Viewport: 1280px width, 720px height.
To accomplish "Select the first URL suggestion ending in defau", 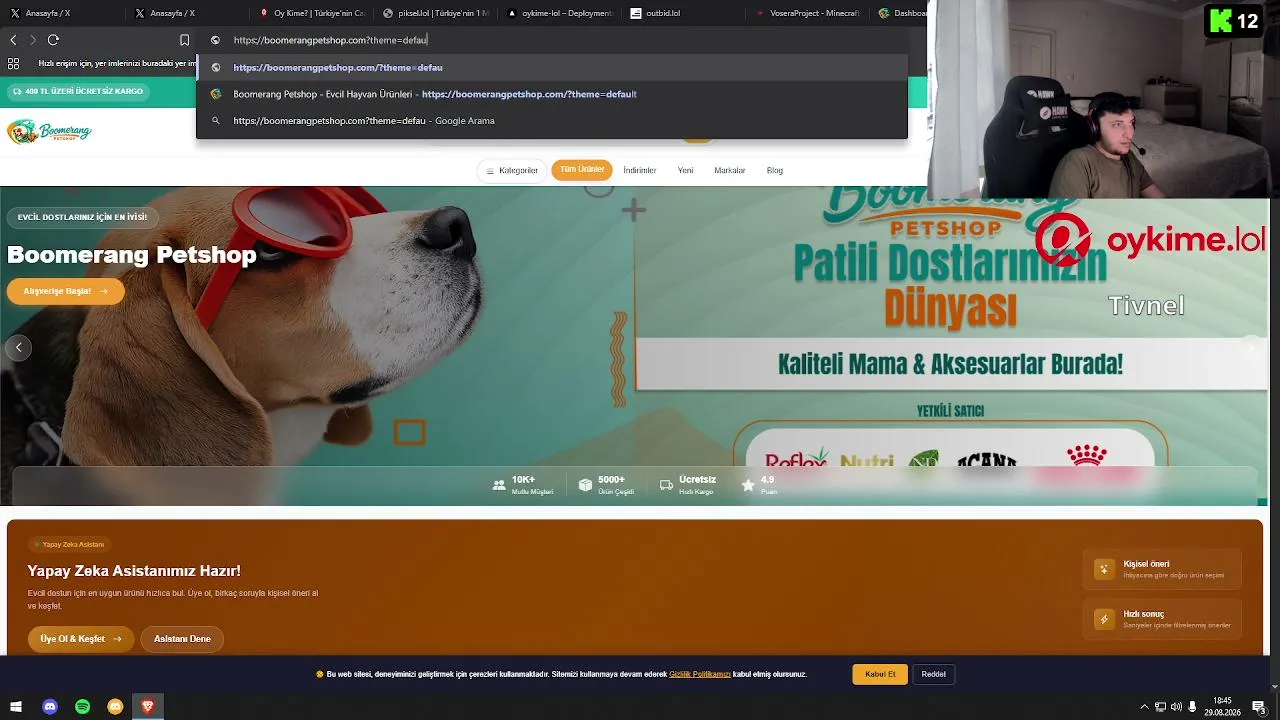I will (552, 67).
